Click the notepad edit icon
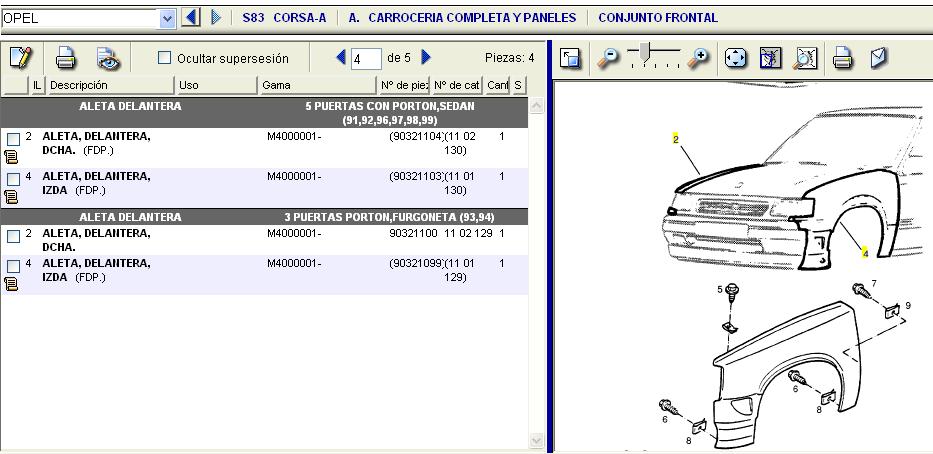 [20, 58]
